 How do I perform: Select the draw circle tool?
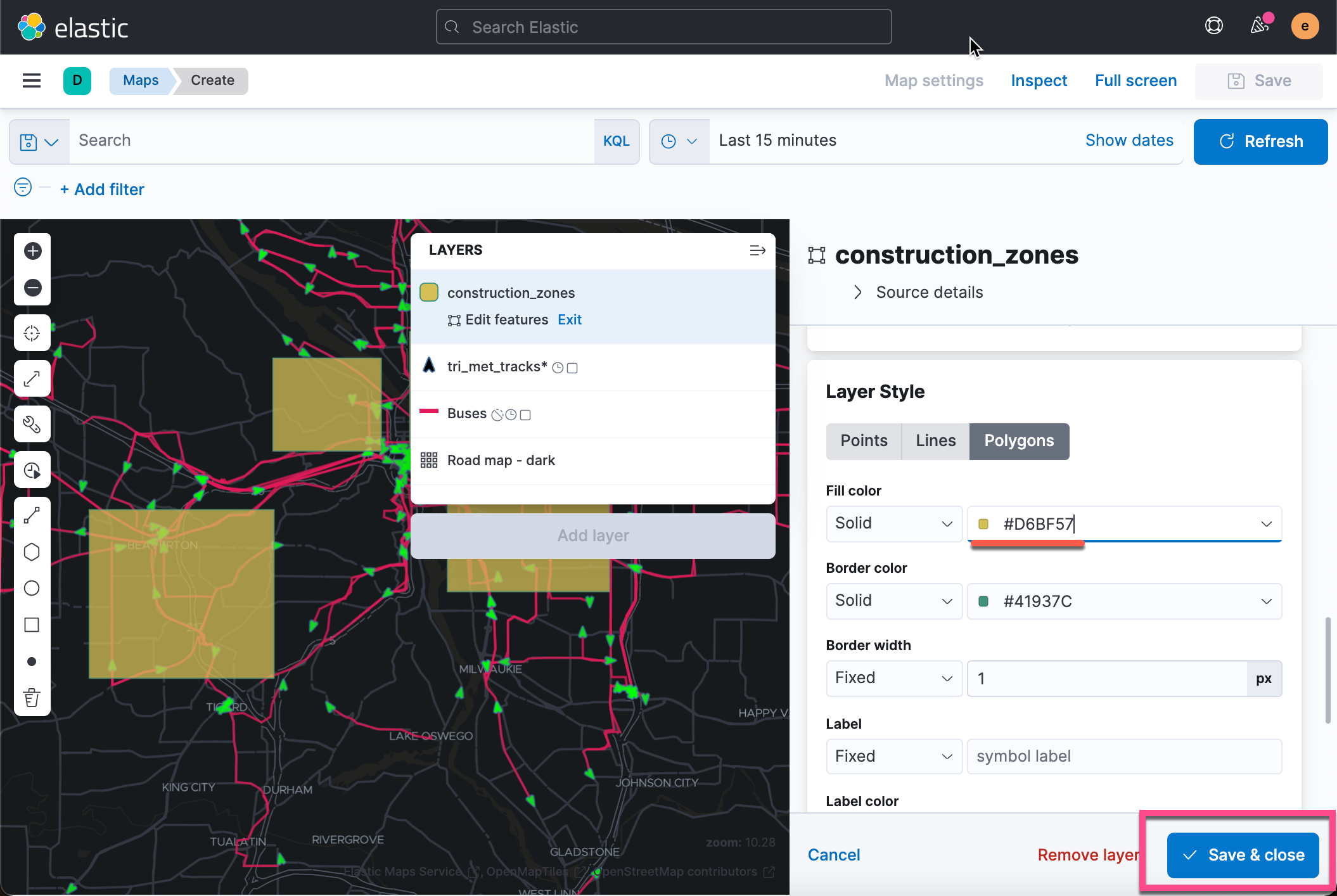point(32,588)
